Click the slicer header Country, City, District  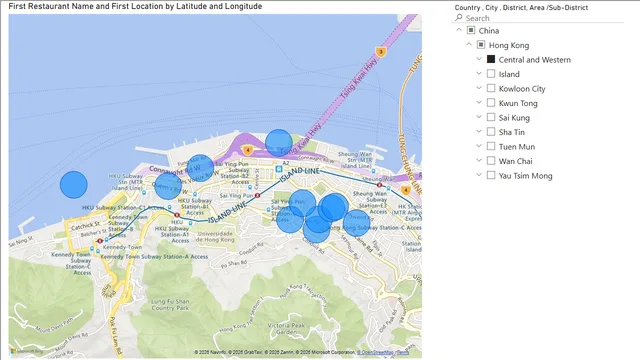pos(521,7)
